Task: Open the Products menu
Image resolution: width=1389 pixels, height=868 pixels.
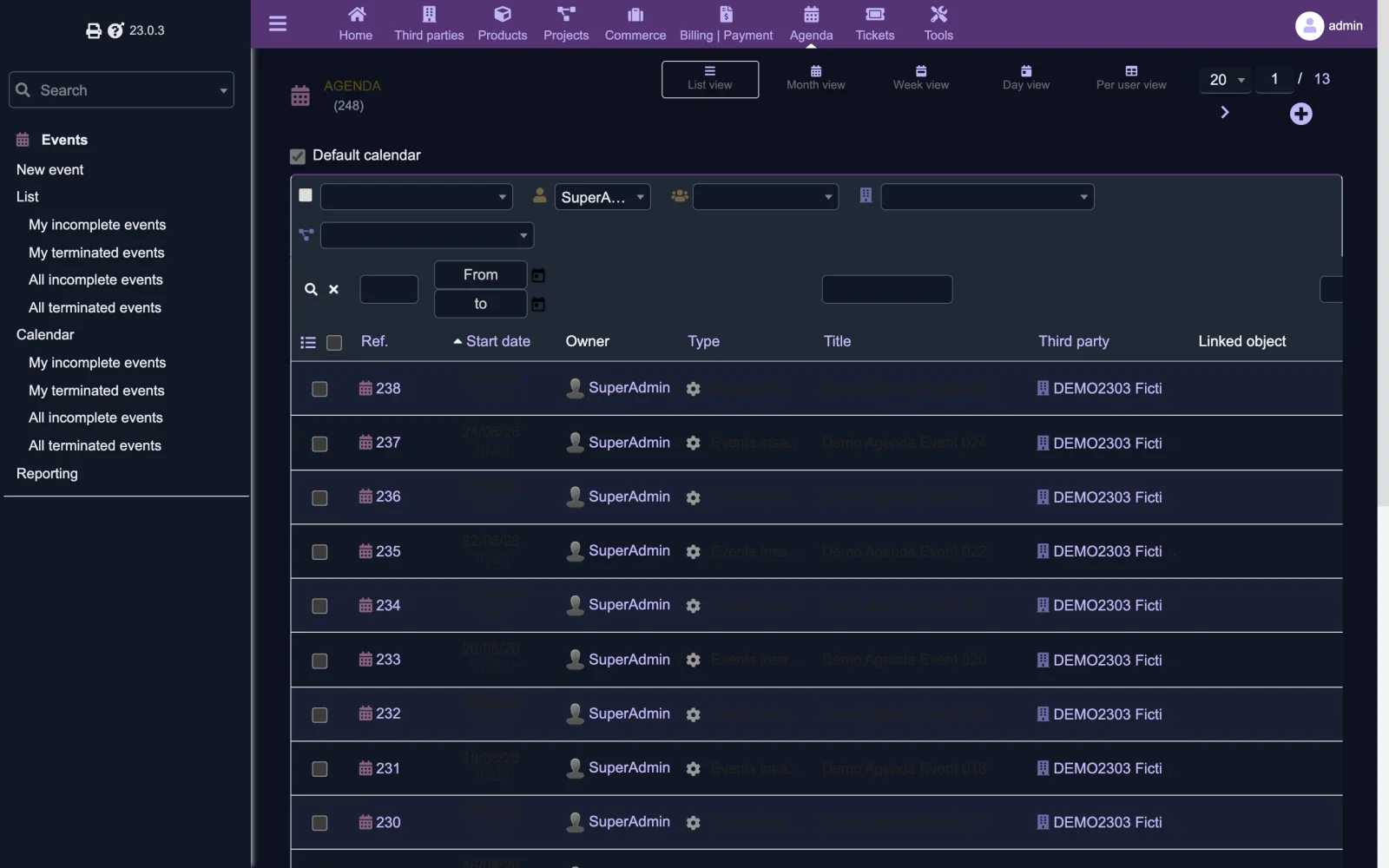Action: [x=503, y=24]
